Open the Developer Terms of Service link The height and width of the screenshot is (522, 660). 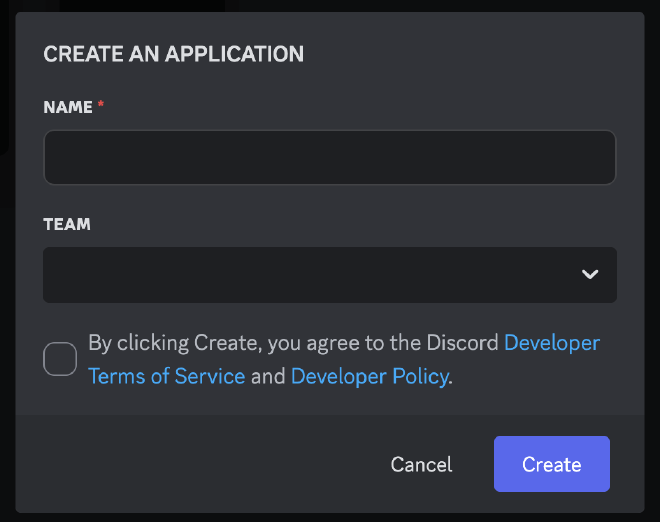coord(166,377)
